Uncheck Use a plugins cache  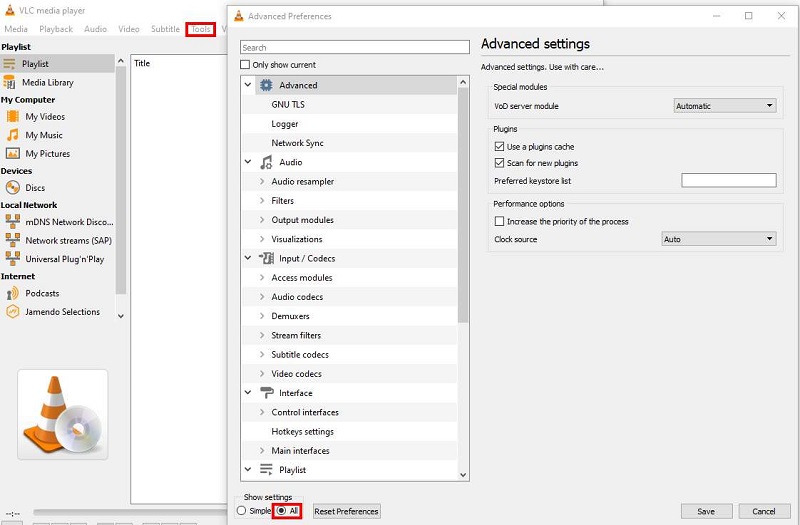[499, 146]
